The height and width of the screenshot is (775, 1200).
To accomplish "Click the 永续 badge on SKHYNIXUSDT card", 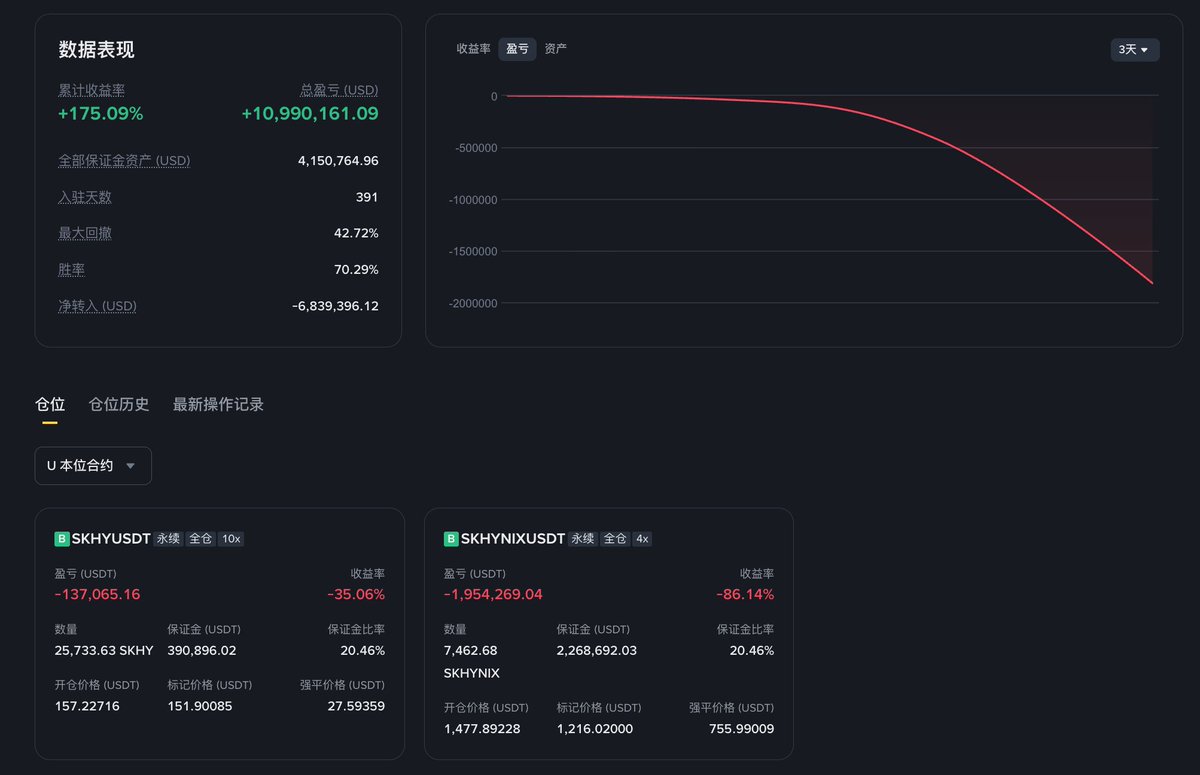I will (x=583, y=539).
